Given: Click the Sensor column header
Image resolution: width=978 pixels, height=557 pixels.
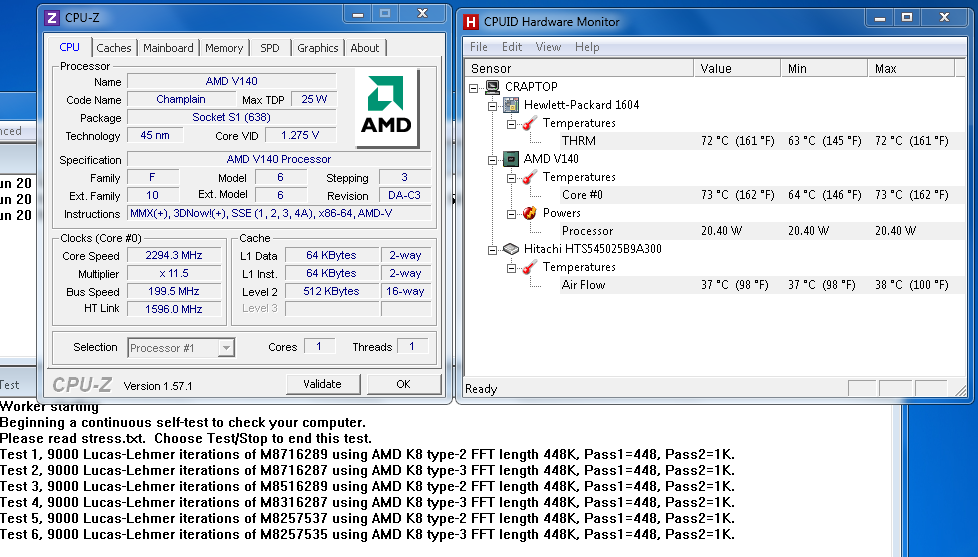Looking at the screenshot, I should point(579,69).
